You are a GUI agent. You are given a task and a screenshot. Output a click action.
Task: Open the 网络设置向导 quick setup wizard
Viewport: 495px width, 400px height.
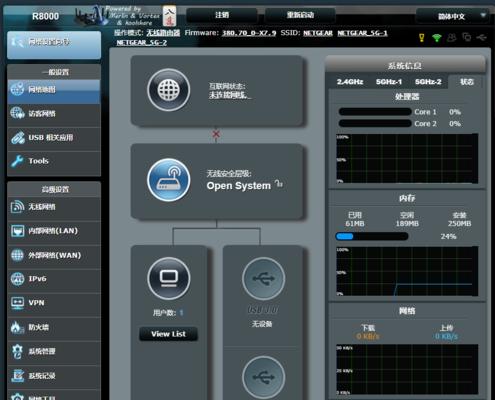54,45
